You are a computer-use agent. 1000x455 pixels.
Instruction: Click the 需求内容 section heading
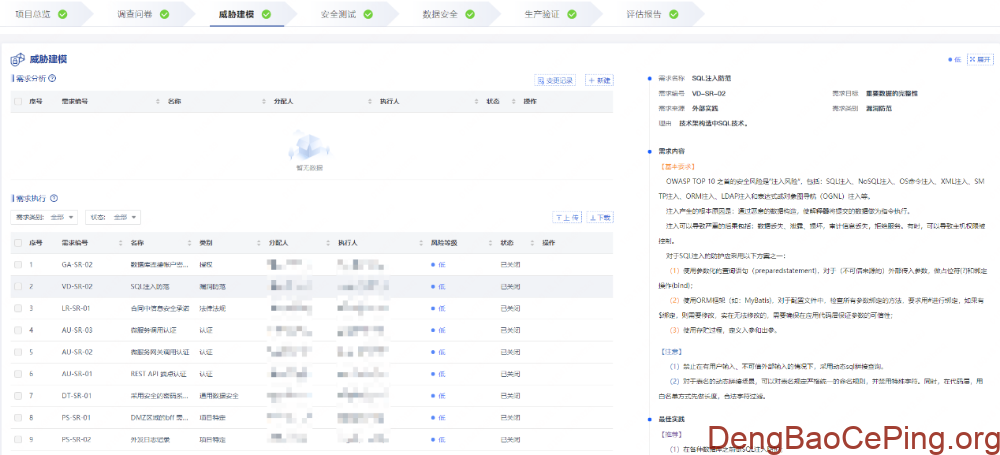coord(672,151)
